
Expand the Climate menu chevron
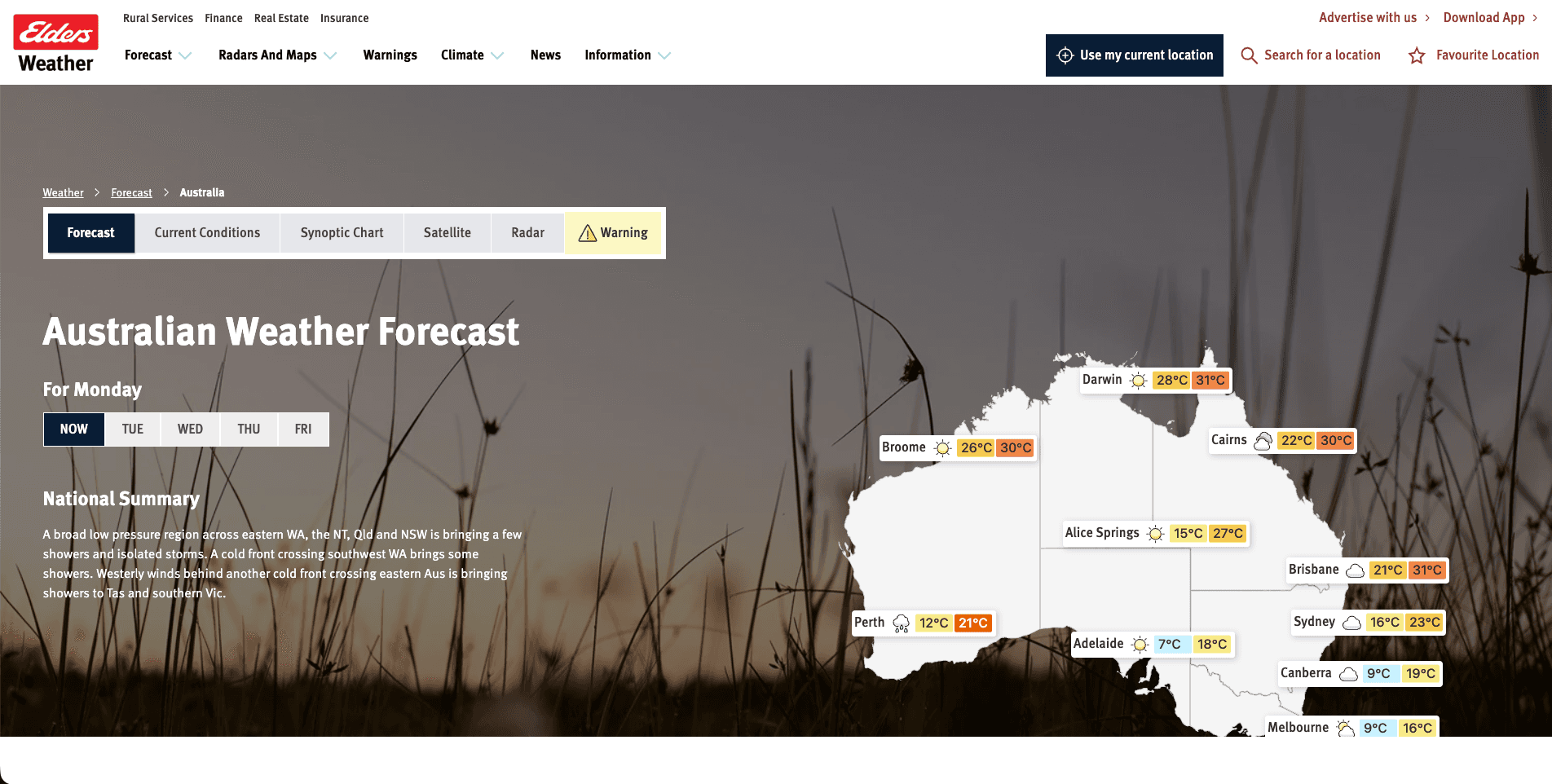497,55
